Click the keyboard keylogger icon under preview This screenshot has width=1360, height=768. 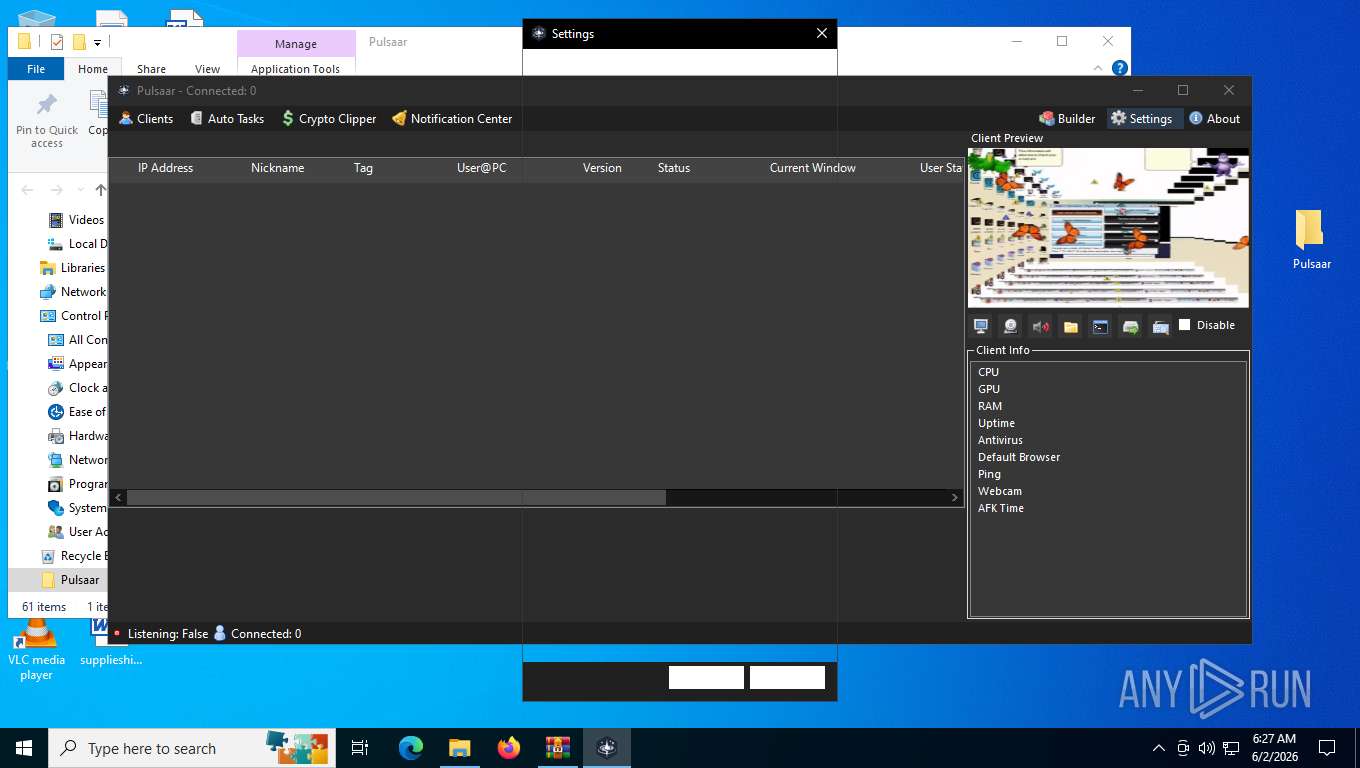pos(1160,326)
